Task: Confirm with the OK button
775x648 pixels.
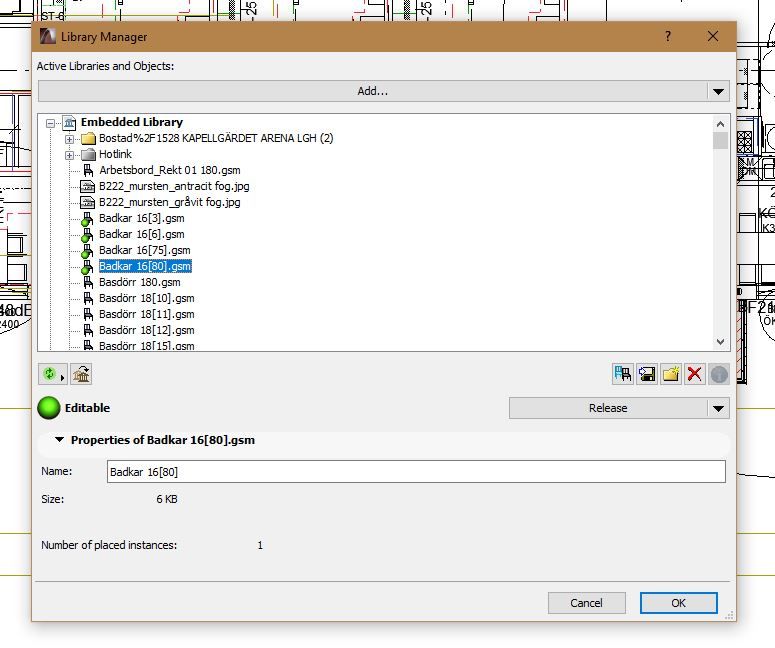Action: coord(678,603)
